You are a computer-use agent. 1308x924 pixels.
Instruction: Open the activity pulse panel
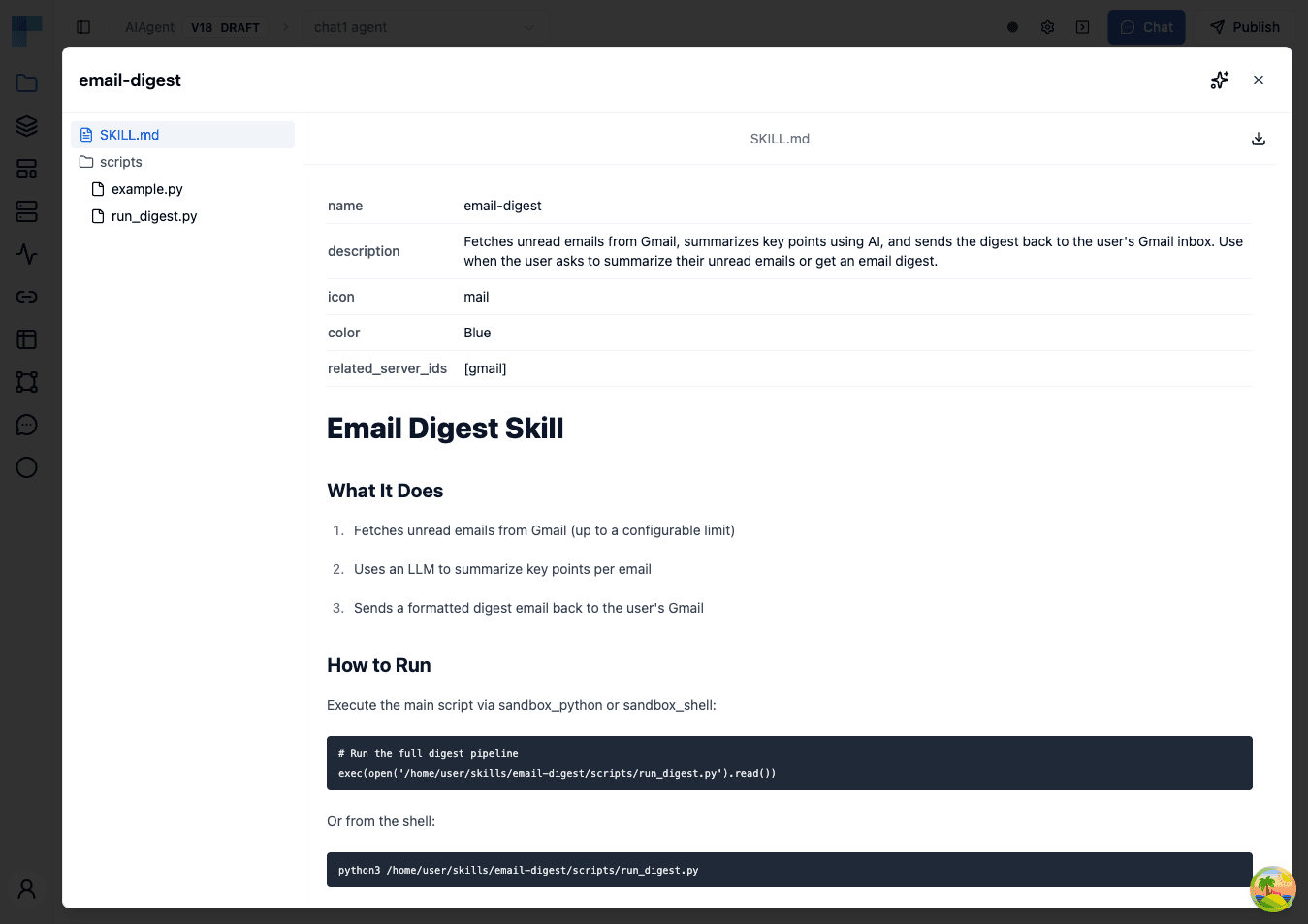[26, 254]
